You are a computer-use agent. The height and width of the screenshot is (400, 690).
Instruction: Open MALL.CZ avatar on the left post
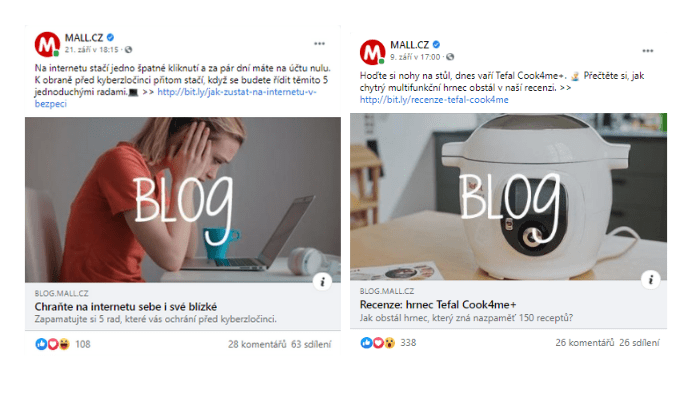(47, 44)
